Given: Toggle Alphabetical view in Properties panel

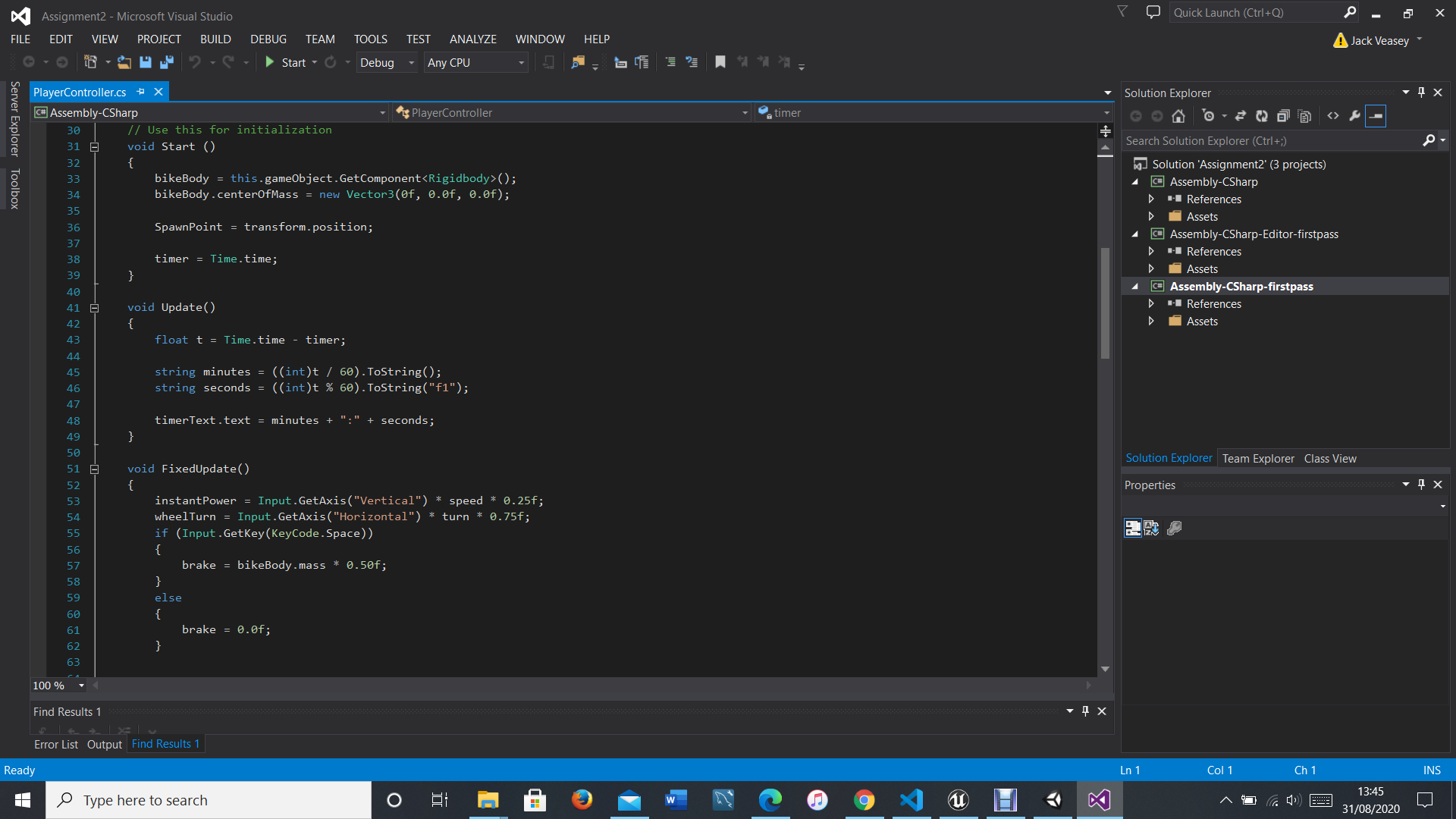Looking at the screenshot, I should pos(1151,528).
